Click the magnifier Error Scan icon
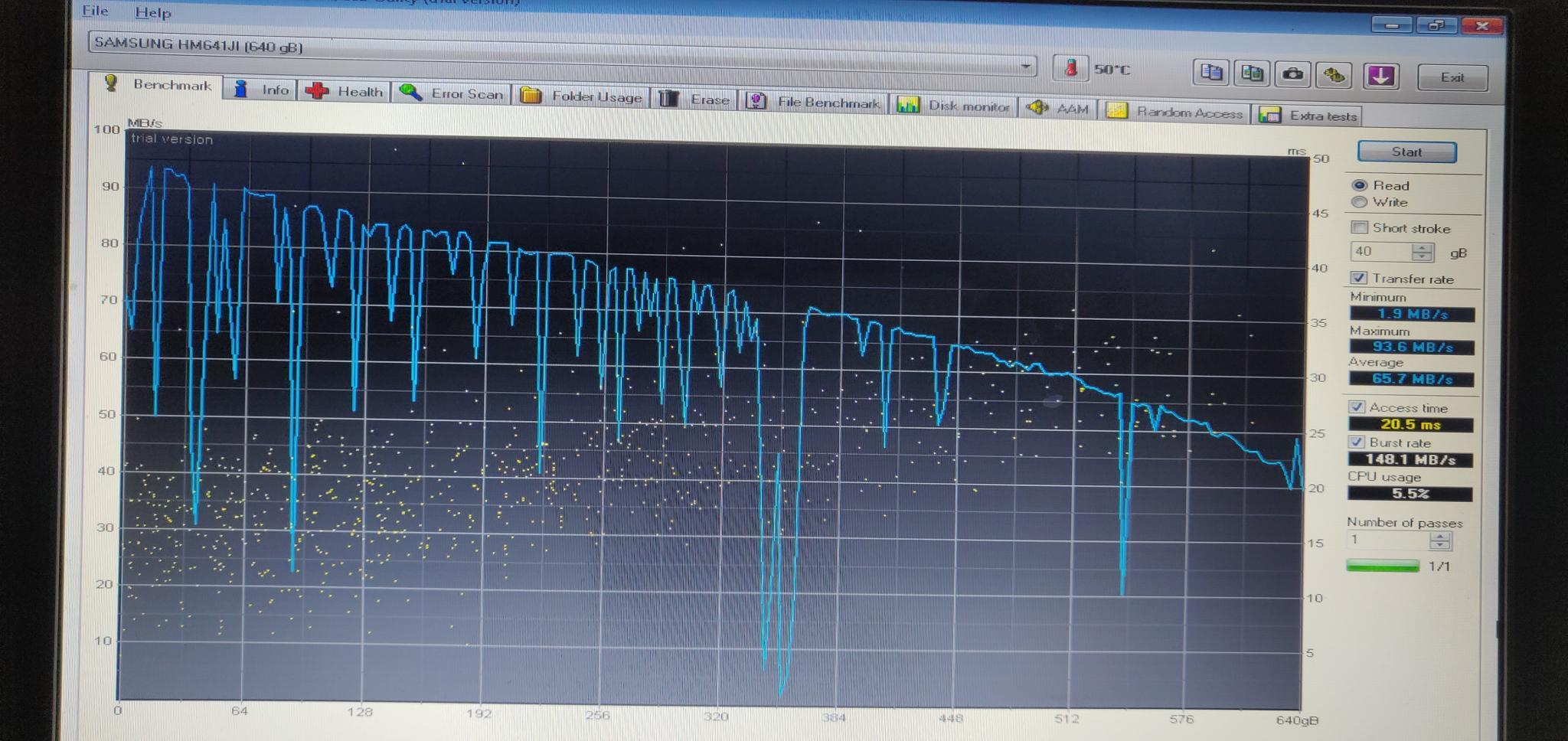 point(410,93)
